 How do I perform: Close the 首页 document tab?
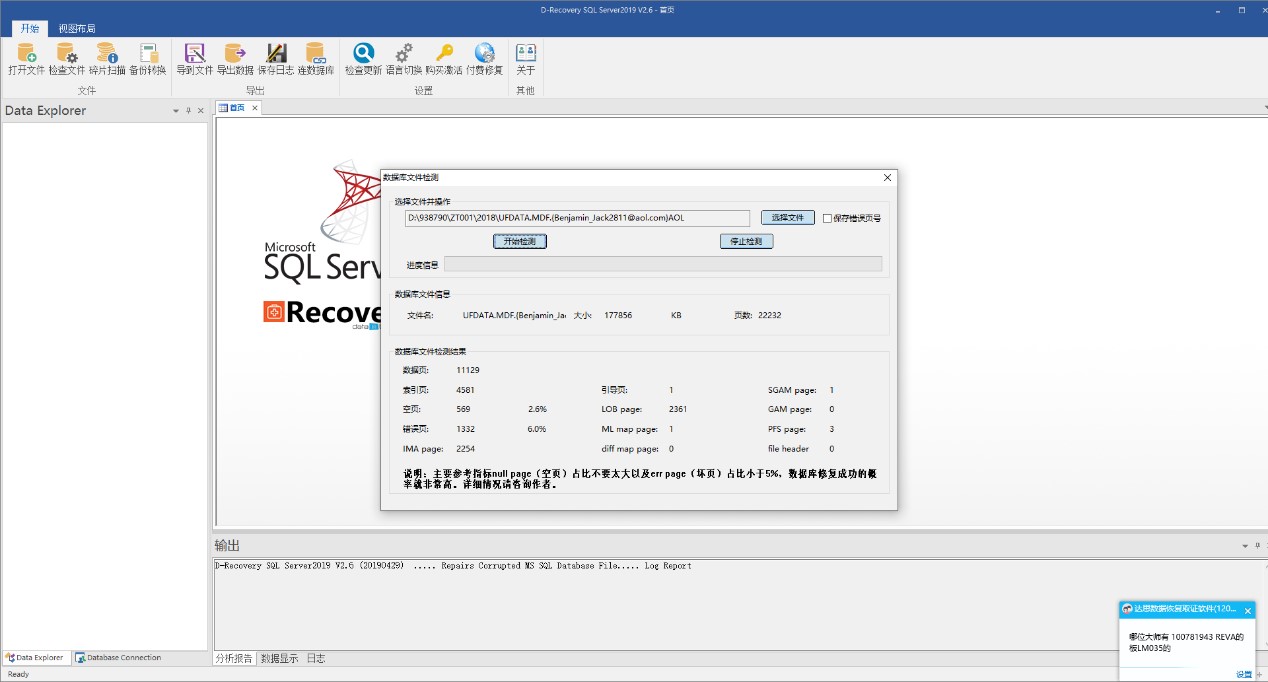254,108
